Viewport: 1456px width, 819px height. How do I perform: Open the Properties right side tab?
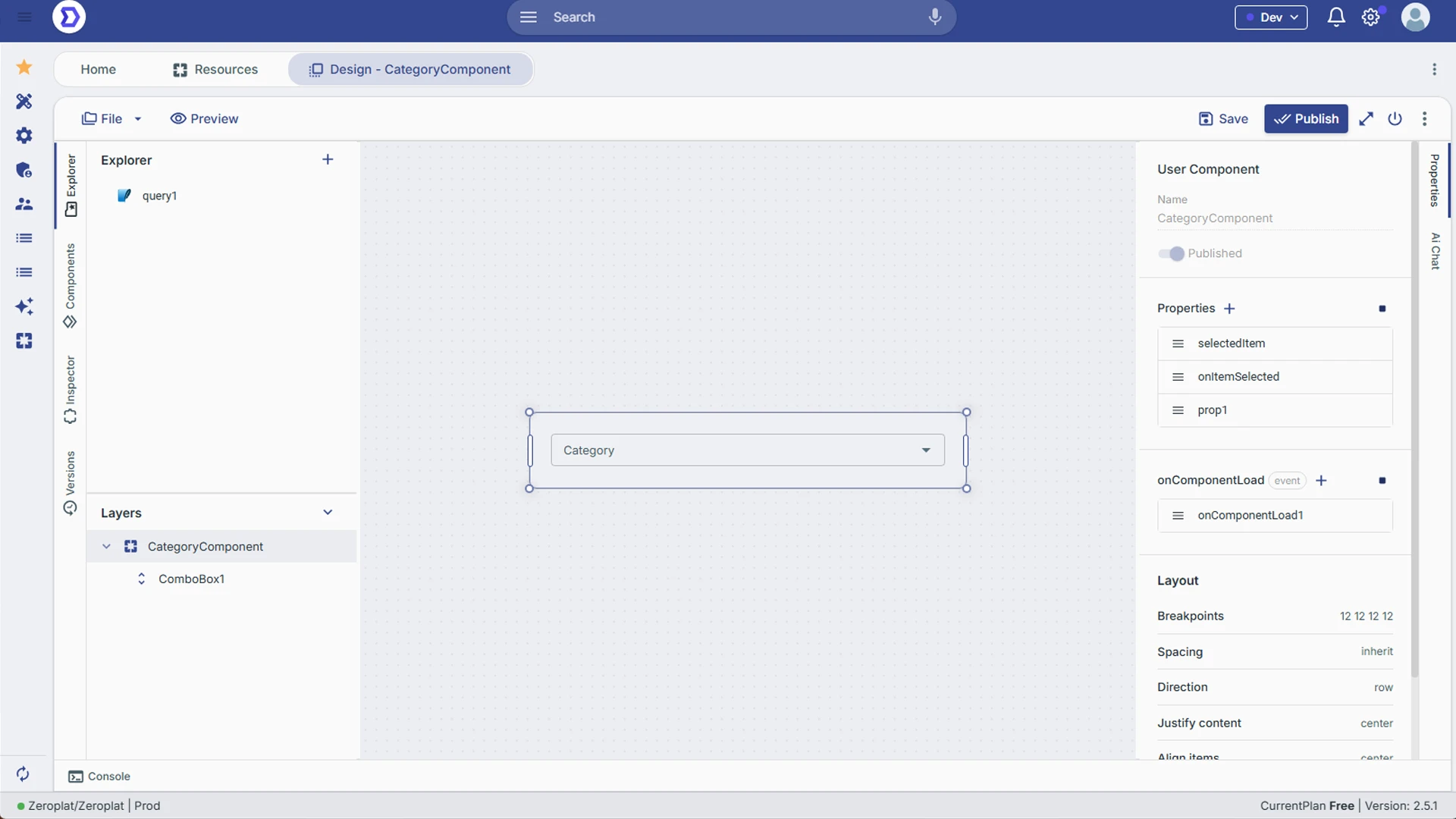[x=1435, y=180]
